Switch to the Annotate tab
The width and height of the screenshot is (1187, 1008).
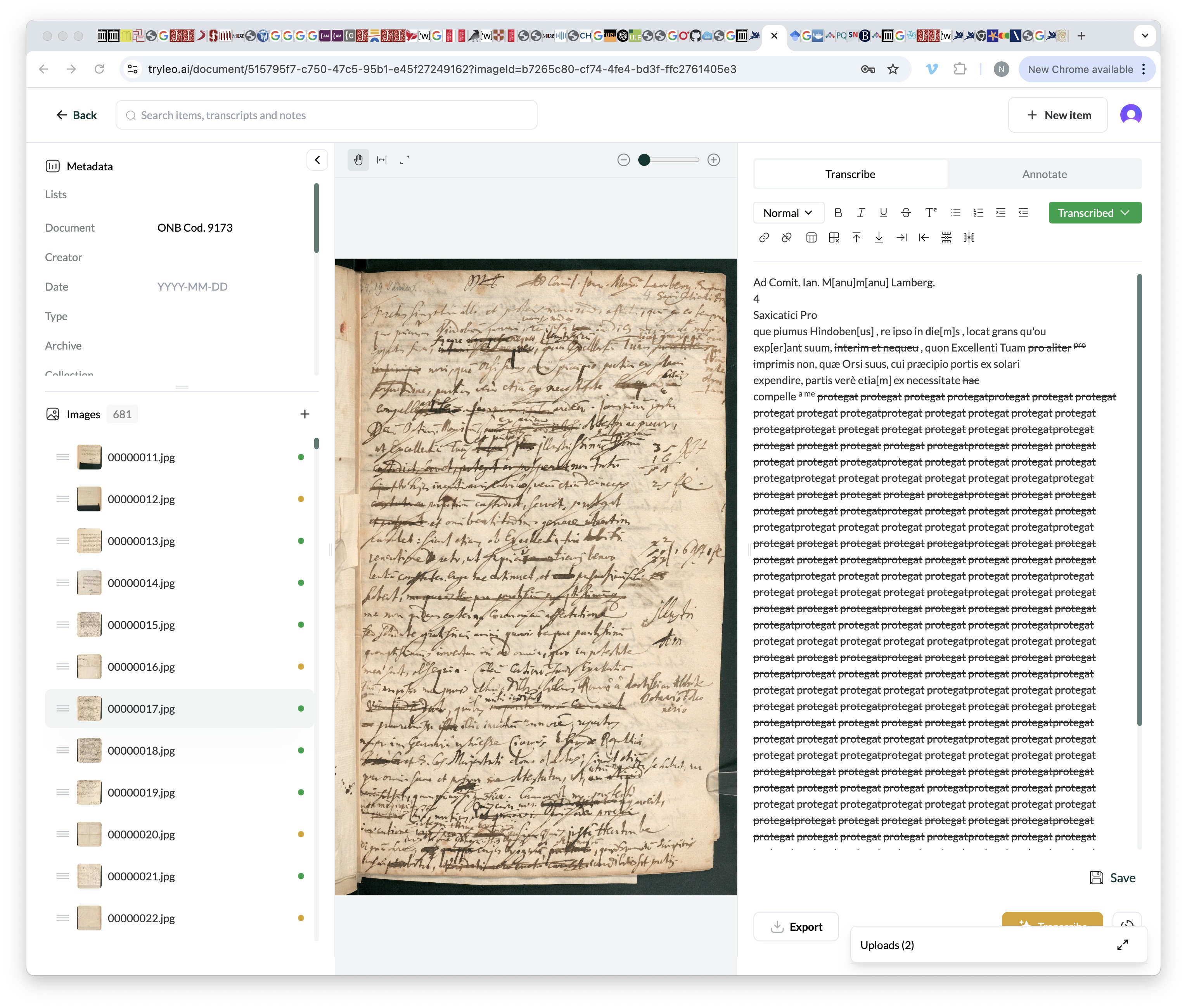click(x=1043, y=174)
